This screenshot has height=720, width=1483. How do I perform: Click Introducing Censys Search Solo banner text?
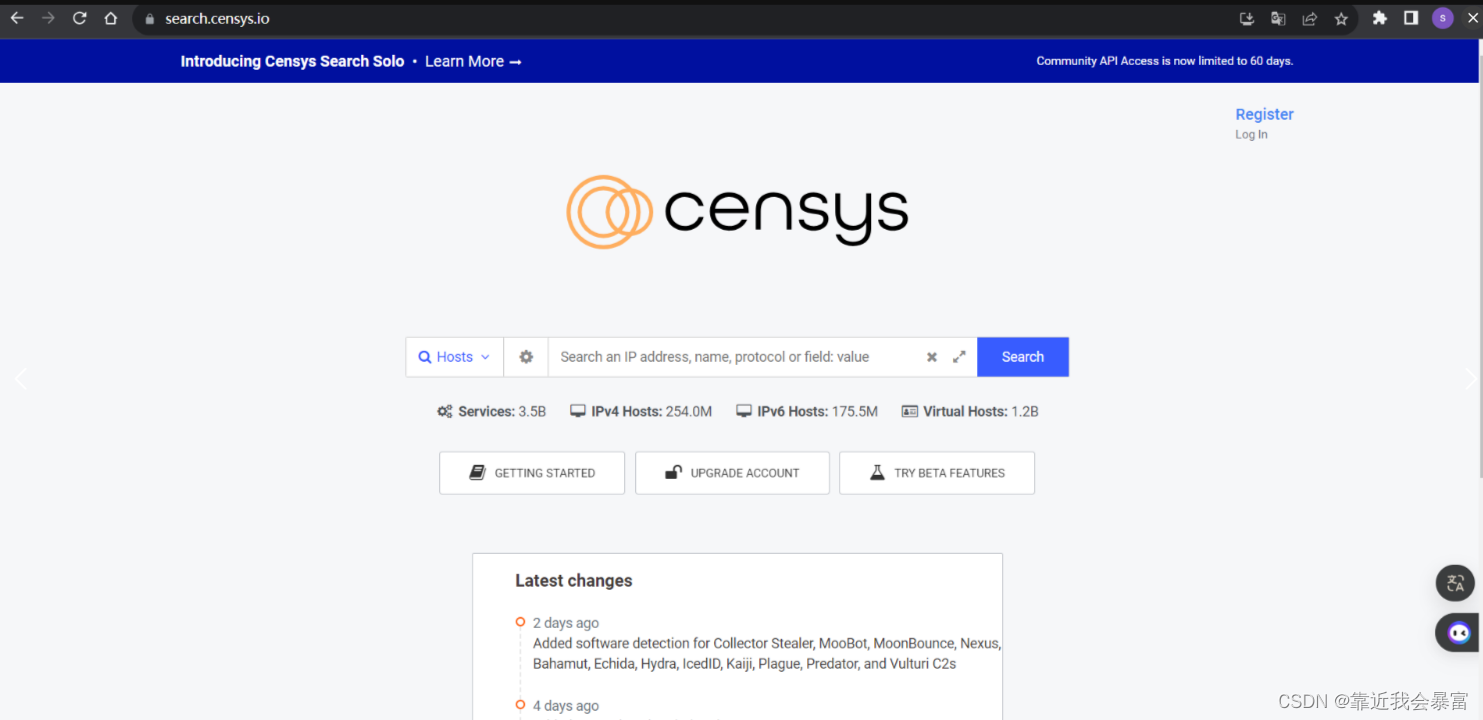tap(292, 61)
